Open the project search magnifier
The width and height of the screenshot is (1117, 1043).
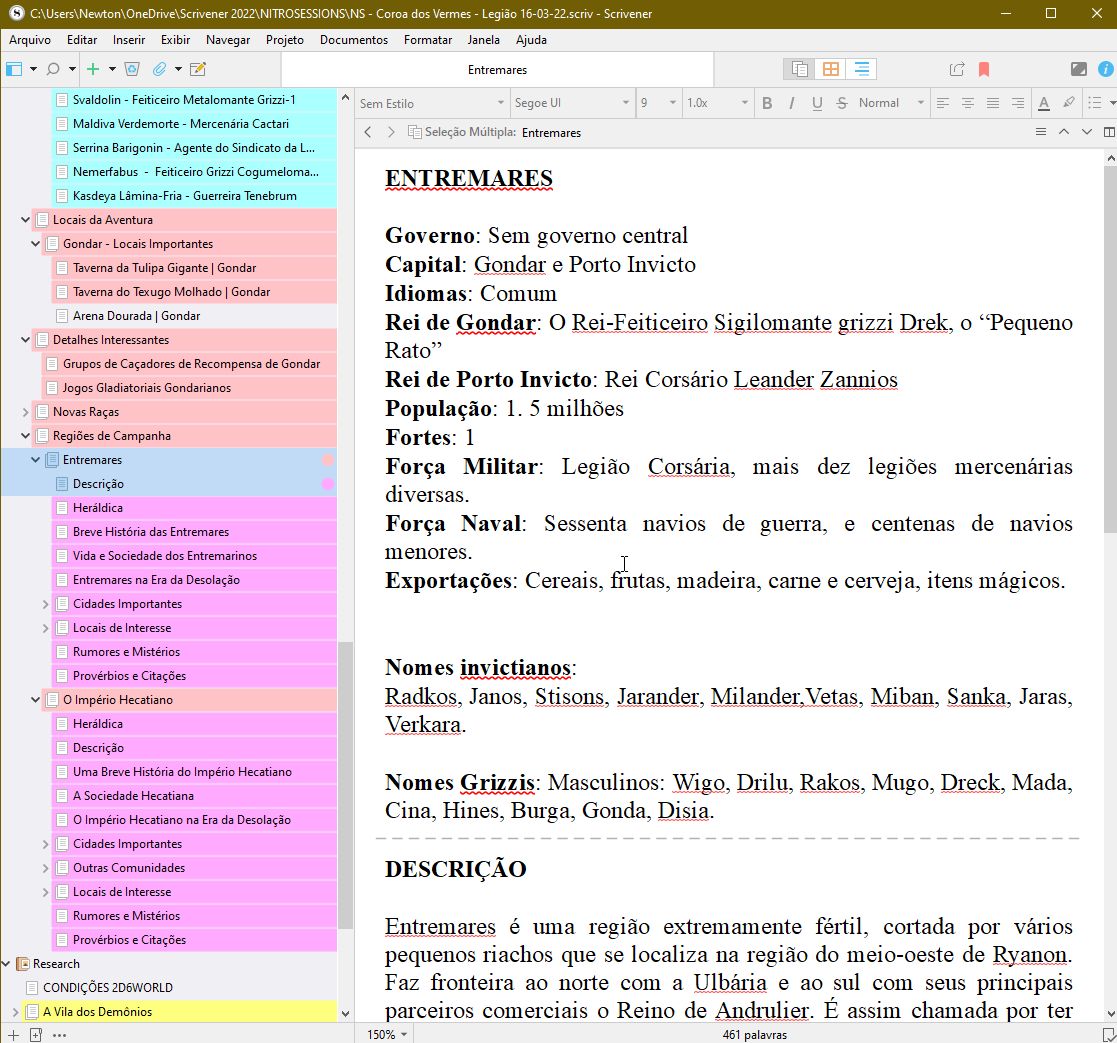[x=53, y=69]
